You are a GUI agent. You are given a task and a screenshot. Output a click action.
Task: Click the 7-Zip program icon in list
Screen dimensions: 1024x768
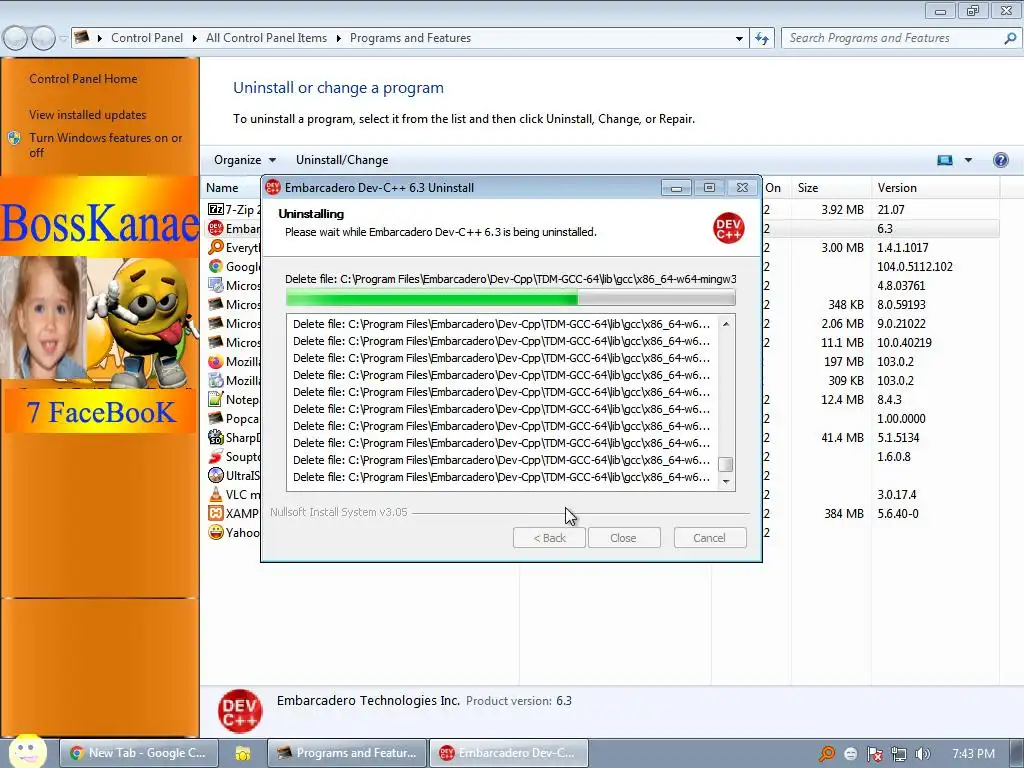(216, 210)
